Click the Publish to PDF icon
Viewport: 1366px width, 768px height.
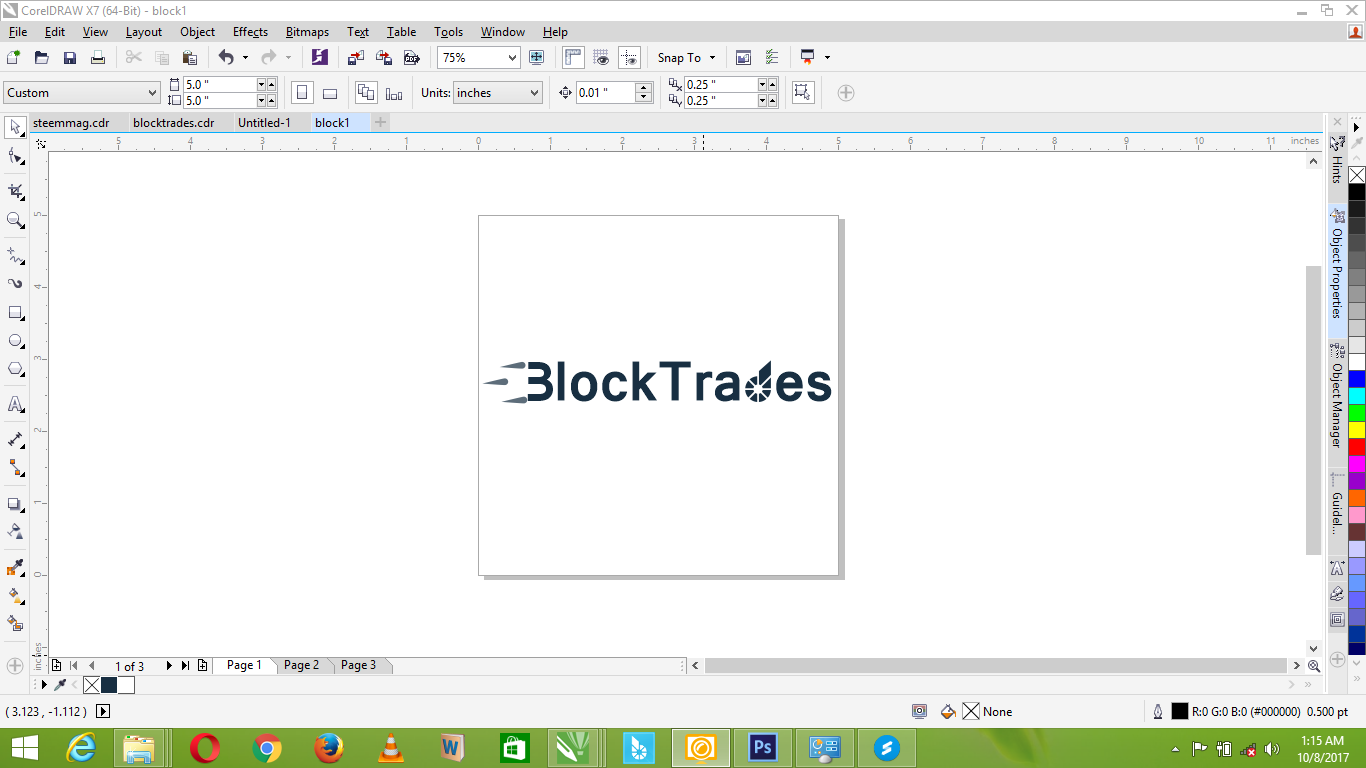pos(411,58)
